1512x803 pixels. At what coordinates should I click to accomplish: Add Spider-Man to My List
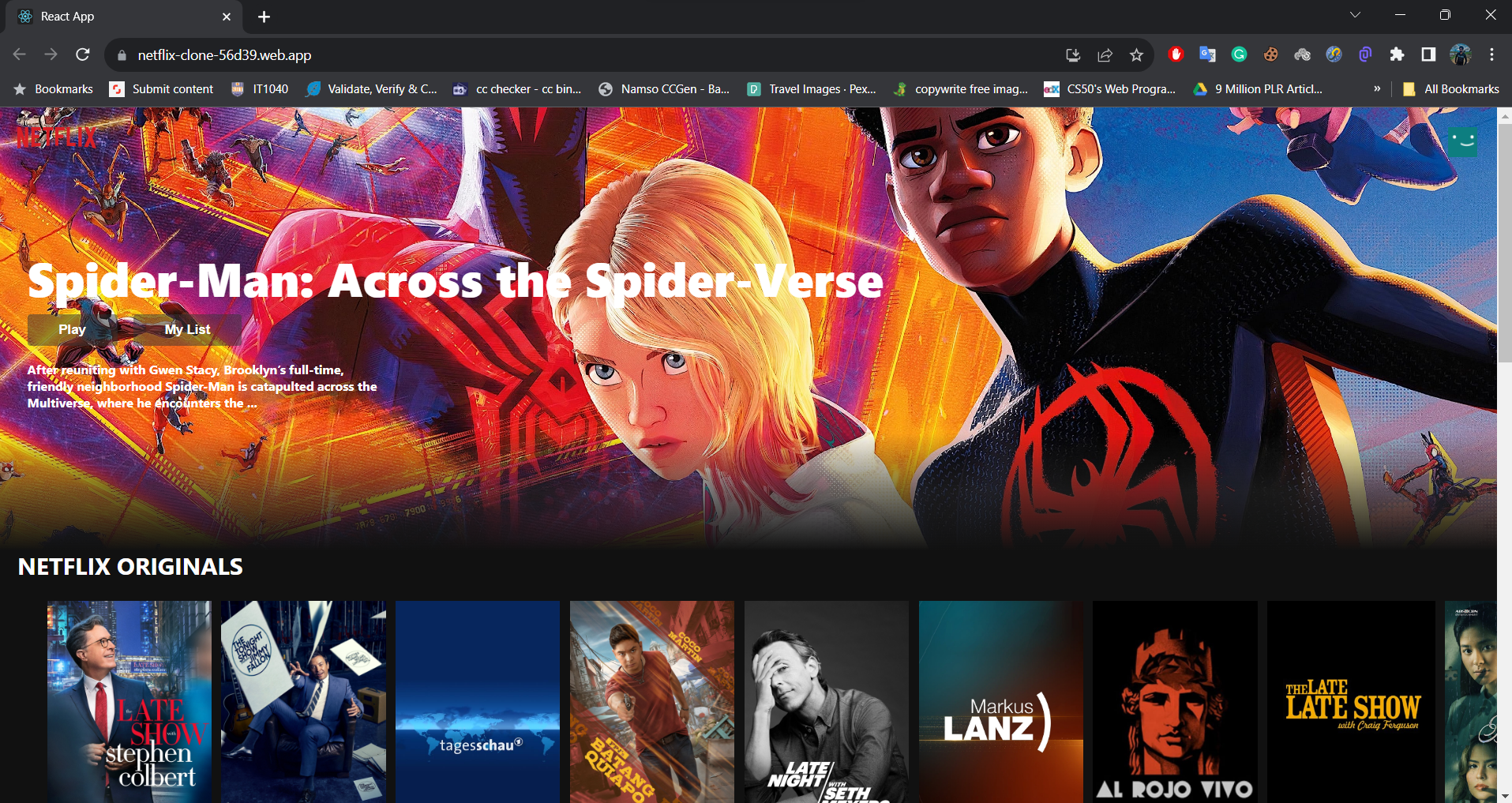tap(187, 329)
